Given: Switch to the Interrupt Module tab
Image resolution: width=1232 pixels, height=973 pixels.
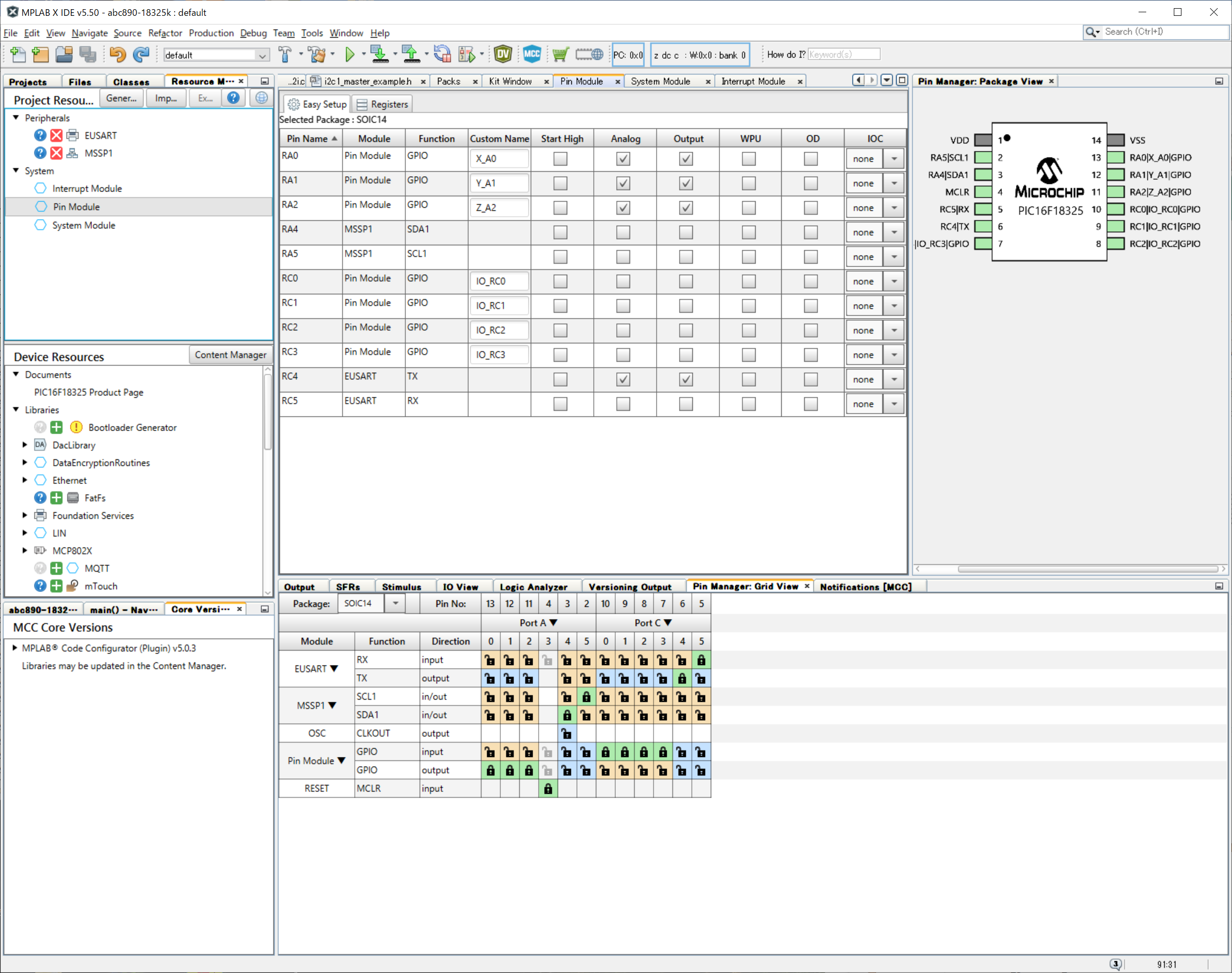Looking at the screenshot, I should pos(753,81).
